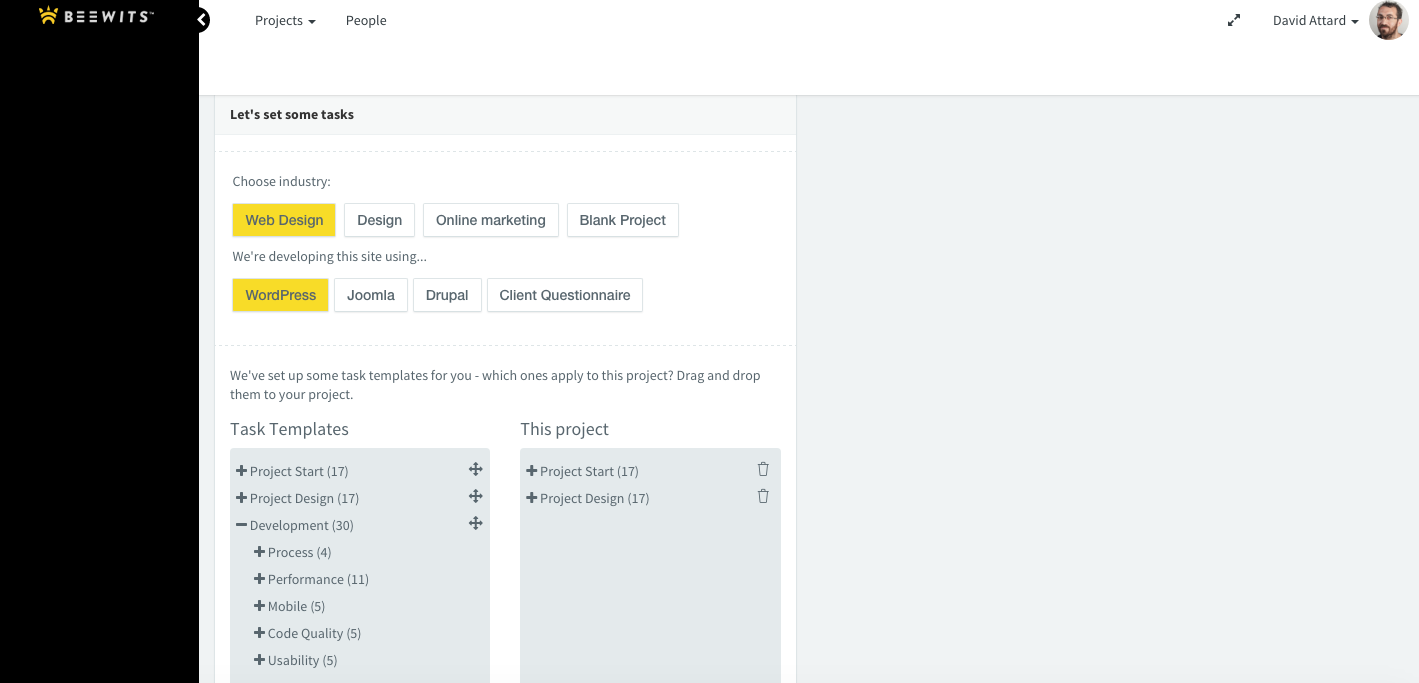Go to the People page
Viewport: 1419px width, 683px height.
tap(366, 20)
